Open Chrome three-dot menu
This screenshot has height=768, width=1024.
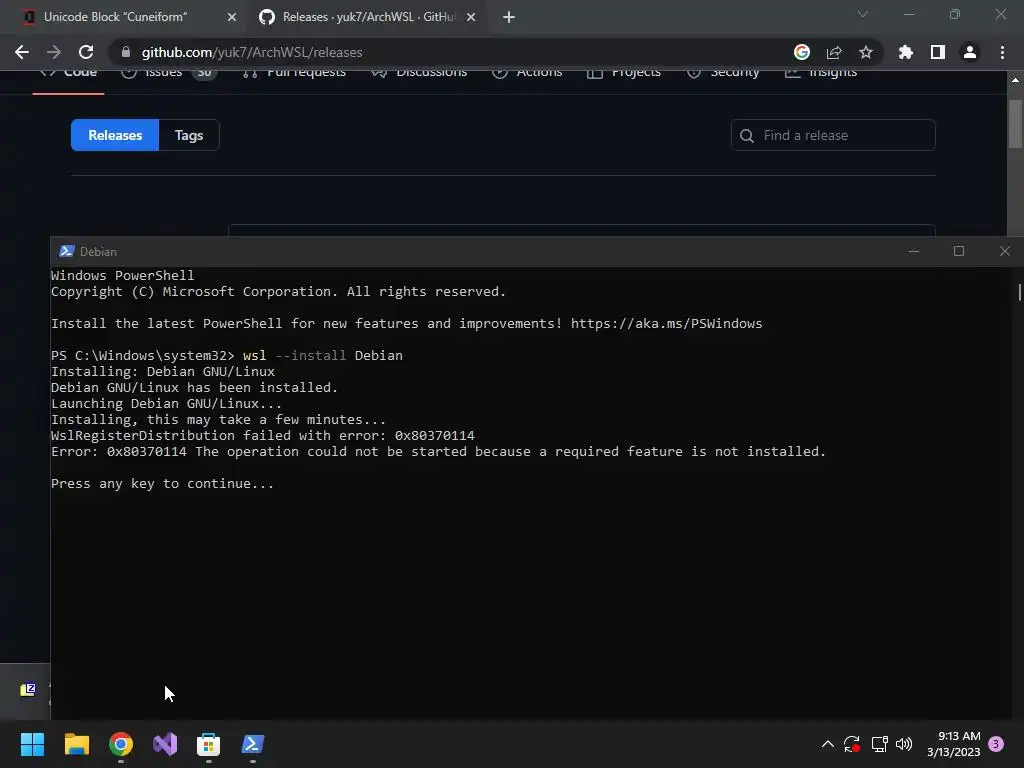[x=1002, y=52]
